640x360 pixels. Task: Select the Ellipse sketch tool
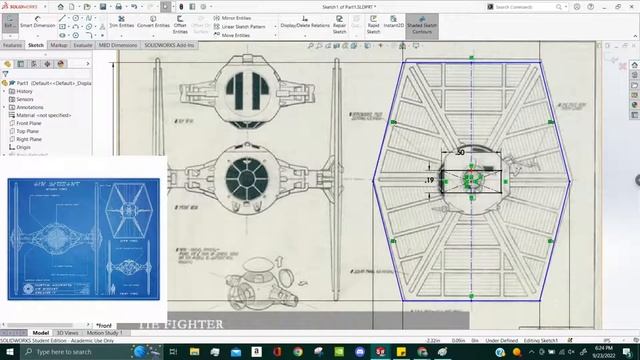tap(89, 27)
